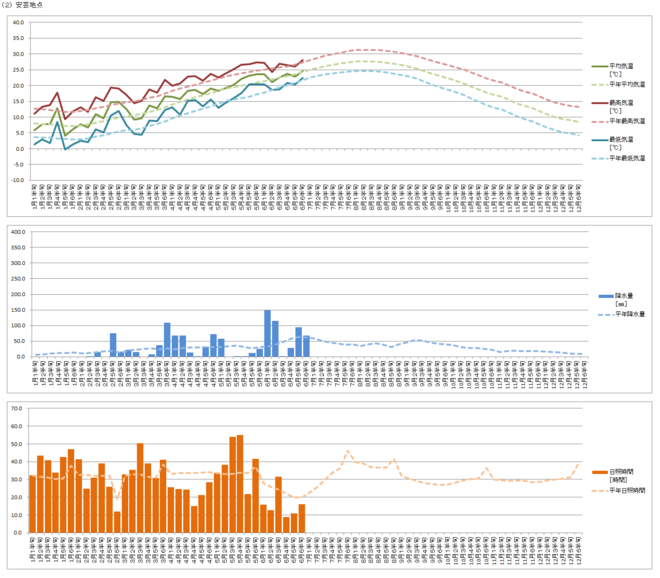Select the 平年日照時間 dashed legend entry
The image size is (660, 578).
(x=618, y=491)
